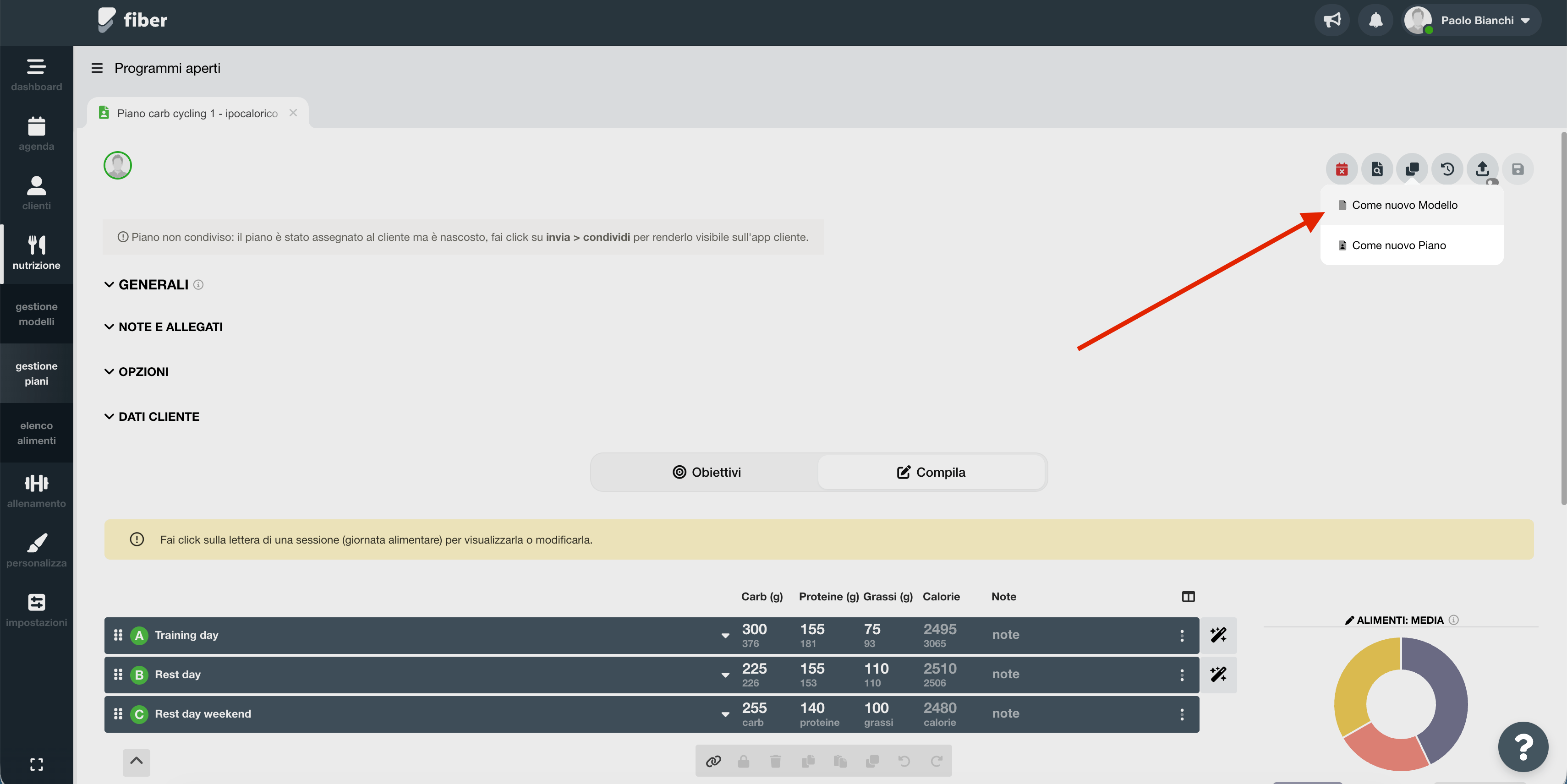
Task: Open the help question mark button
Action: point(1523,746)
